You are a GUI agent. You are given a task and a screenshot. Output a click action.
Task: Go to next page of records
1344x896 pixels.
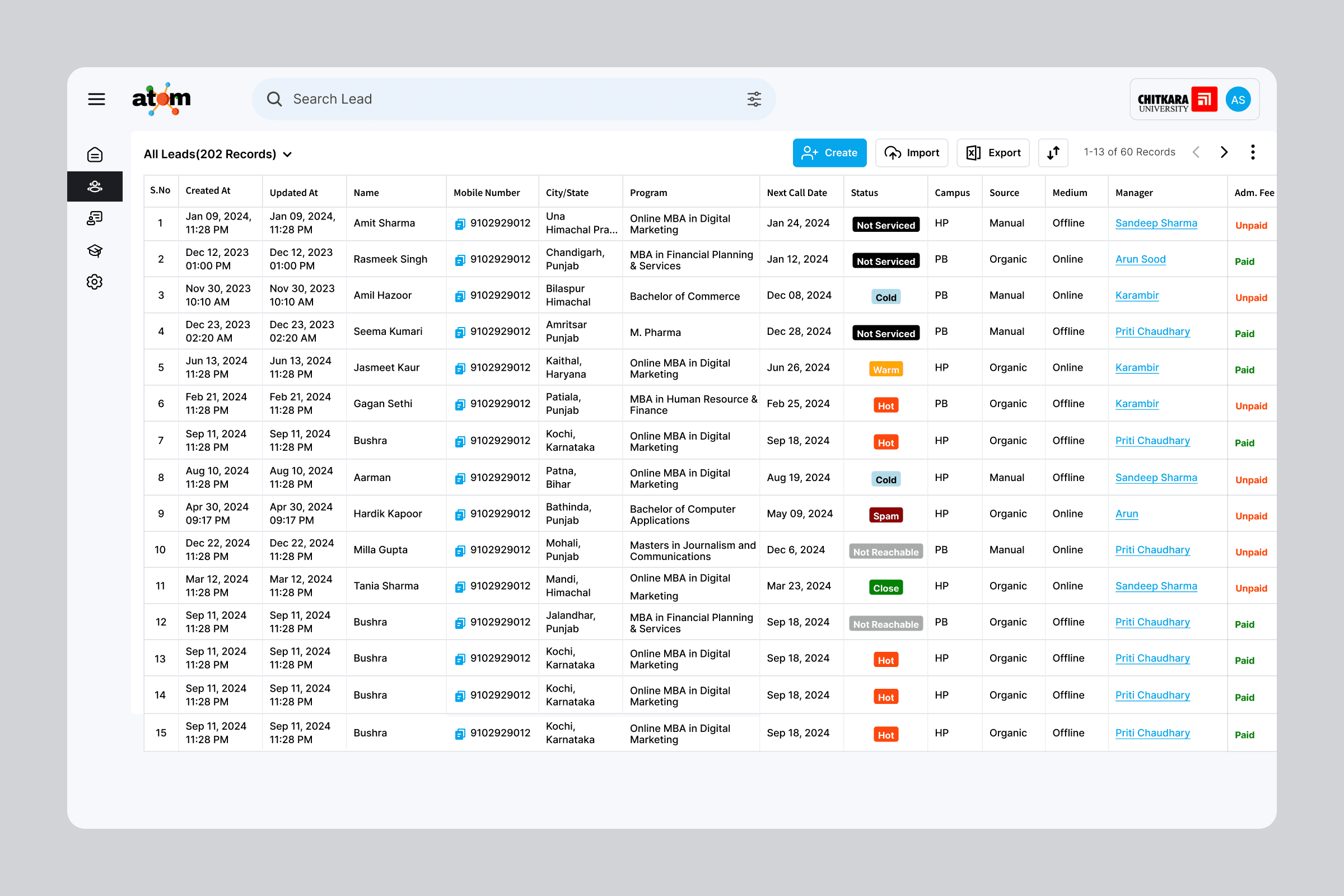click(1224, 152)
